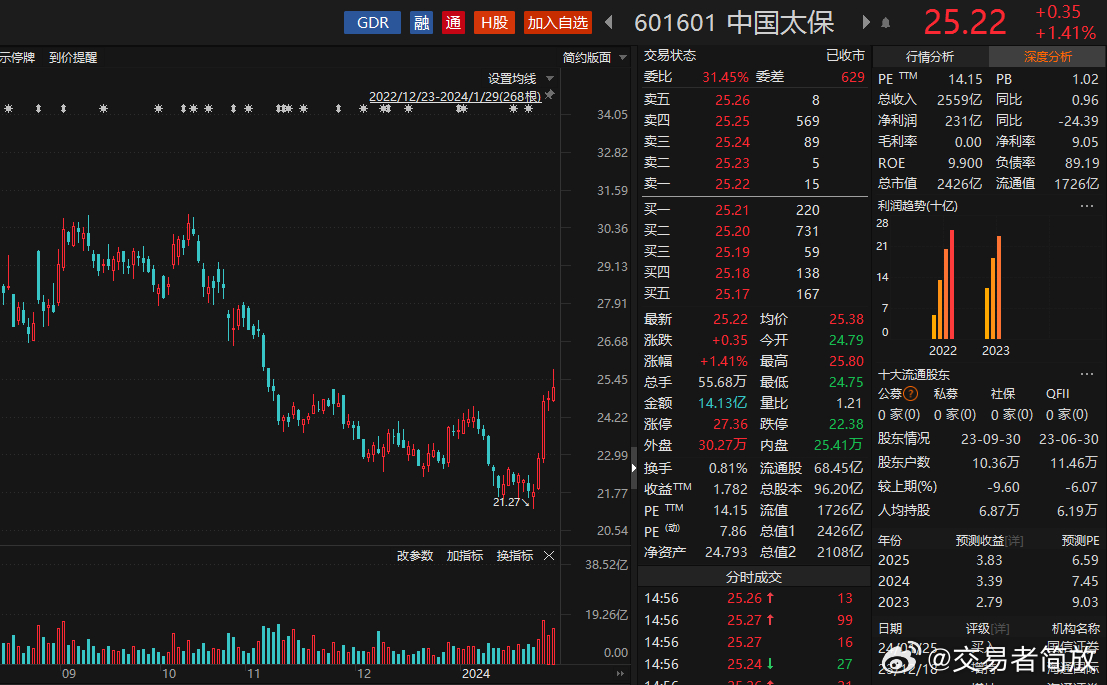Click the chart scroll-forward double arrow
The image size is (1107, 685).
[x=621, y=674]
